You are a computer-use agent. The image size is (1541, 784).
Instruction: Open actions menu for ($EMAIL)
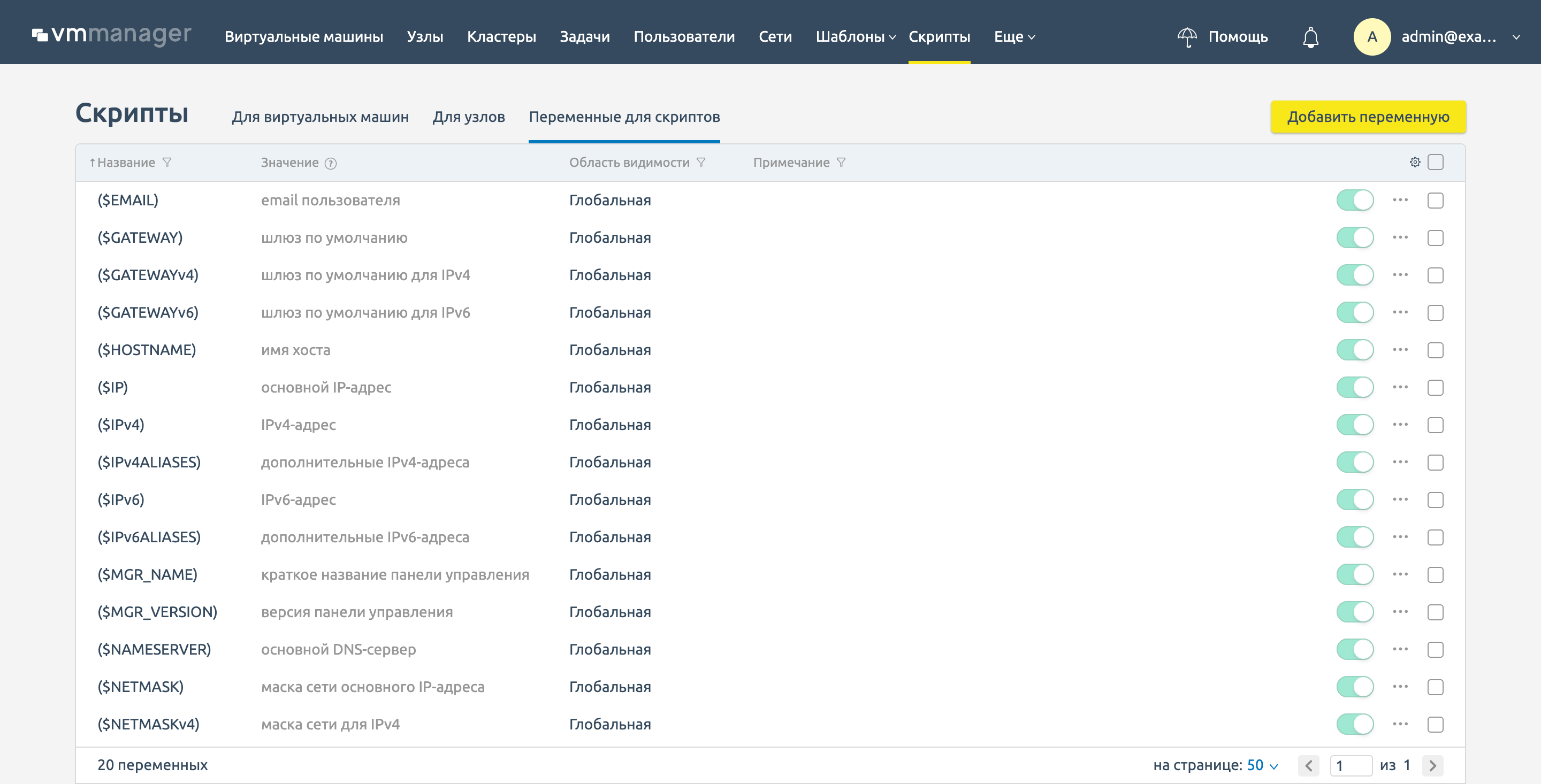click(x=1400, y=201)
